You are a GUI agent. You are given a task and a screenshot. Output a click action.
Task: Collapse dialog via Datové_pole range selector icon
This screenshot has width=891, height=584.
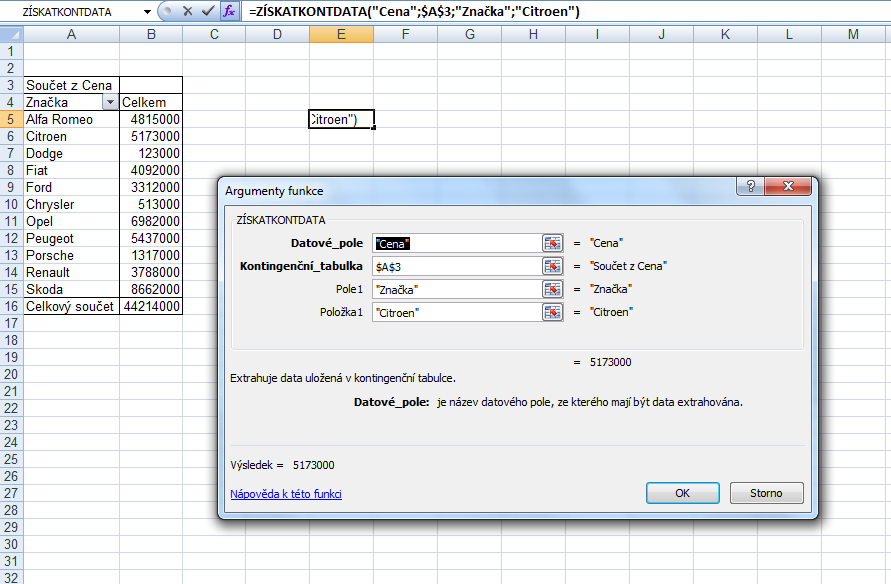pyautogui.click(x=552, y=243)
